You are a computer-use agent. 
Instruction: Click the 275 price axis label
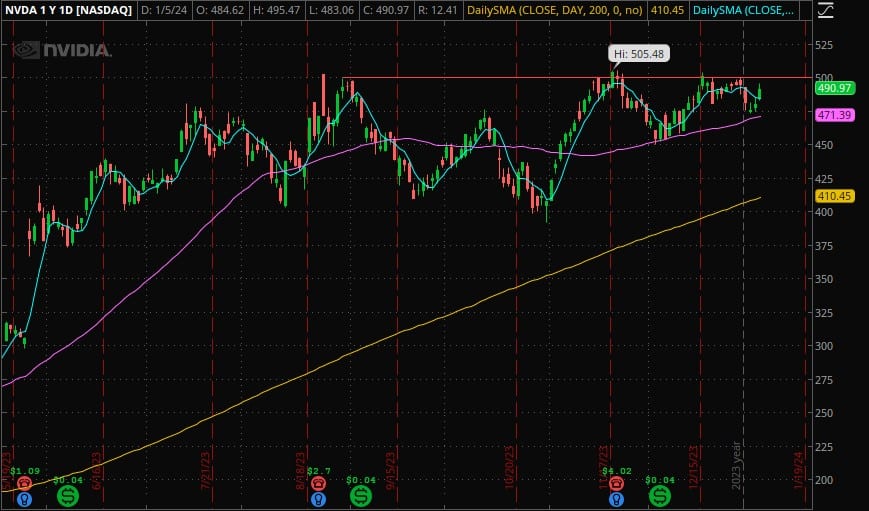pos(824,380)
